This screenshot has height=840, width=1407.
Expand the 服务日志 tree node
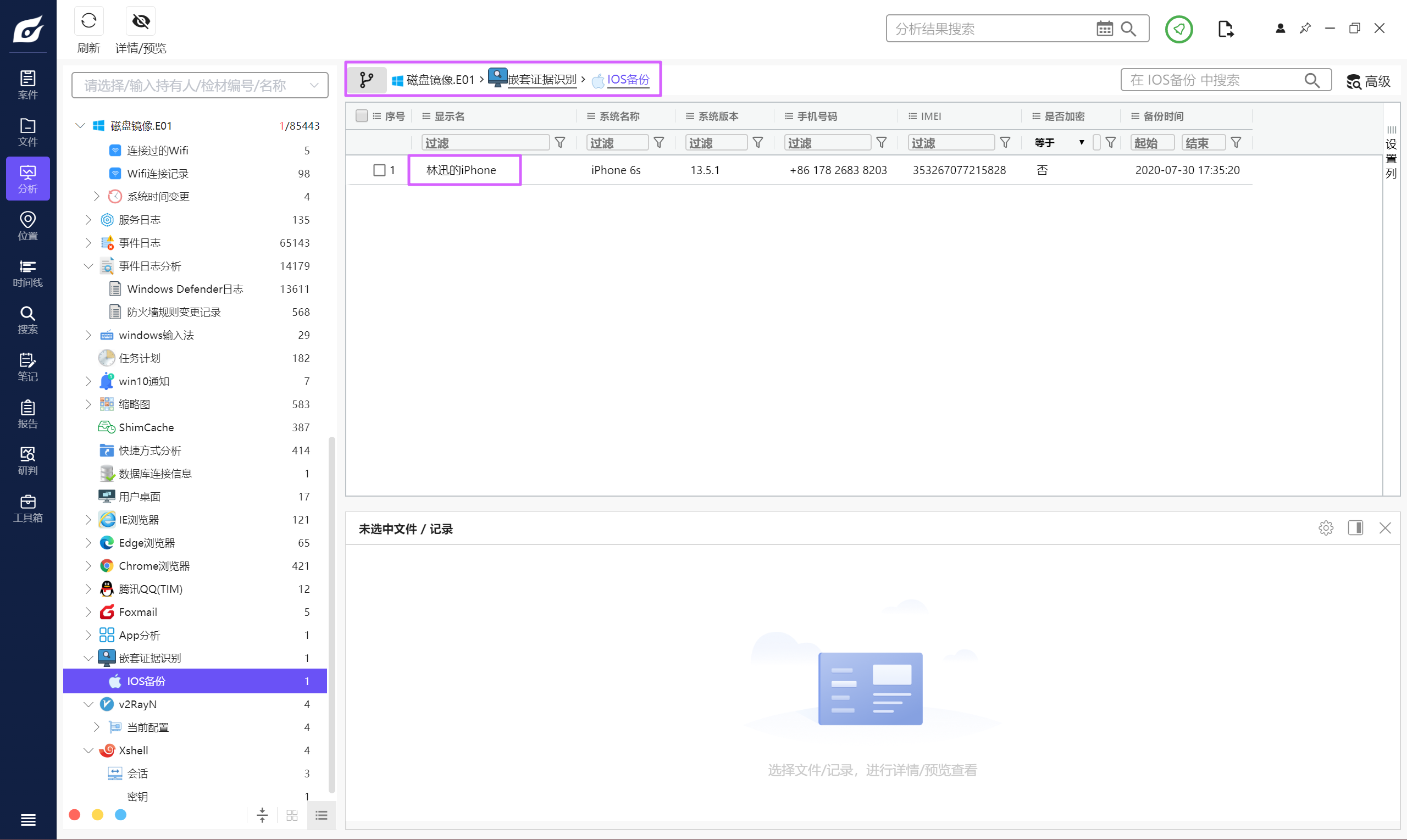[88, 220]
